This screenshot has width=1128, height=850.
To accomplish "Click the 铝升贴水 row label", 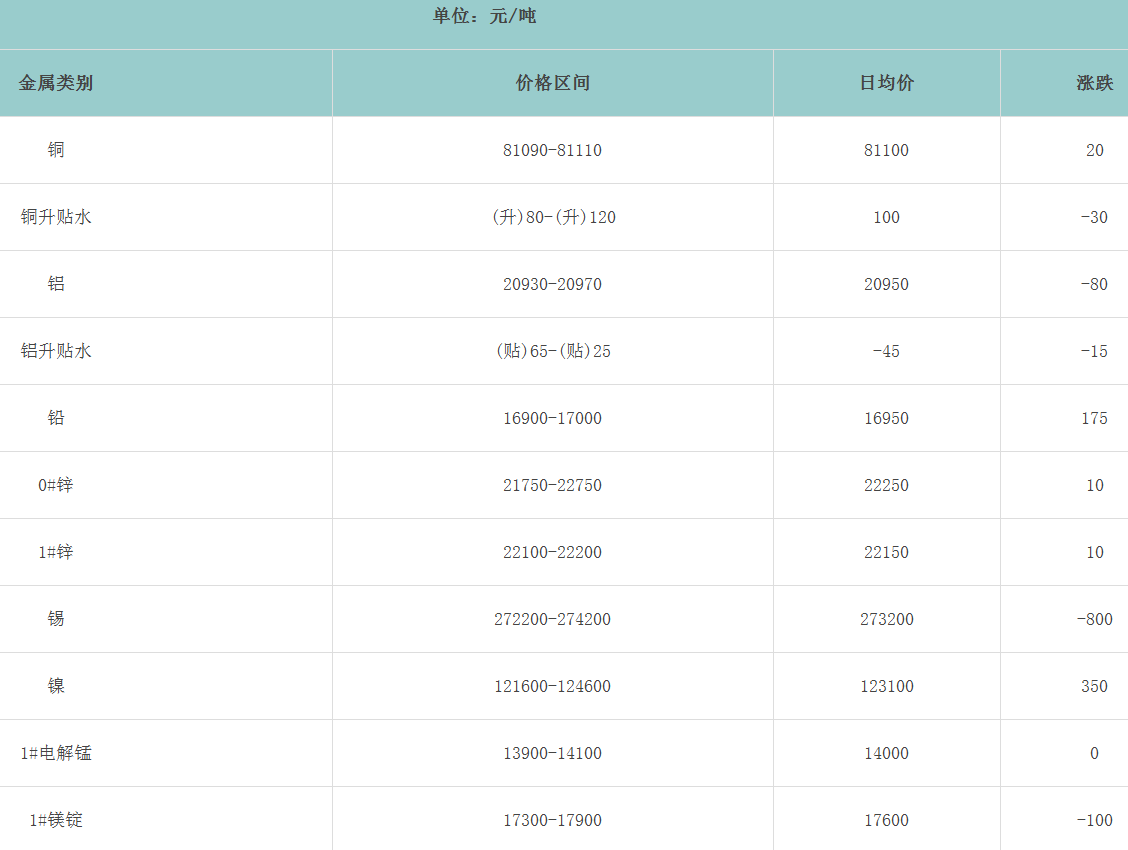I will [56, 351].
